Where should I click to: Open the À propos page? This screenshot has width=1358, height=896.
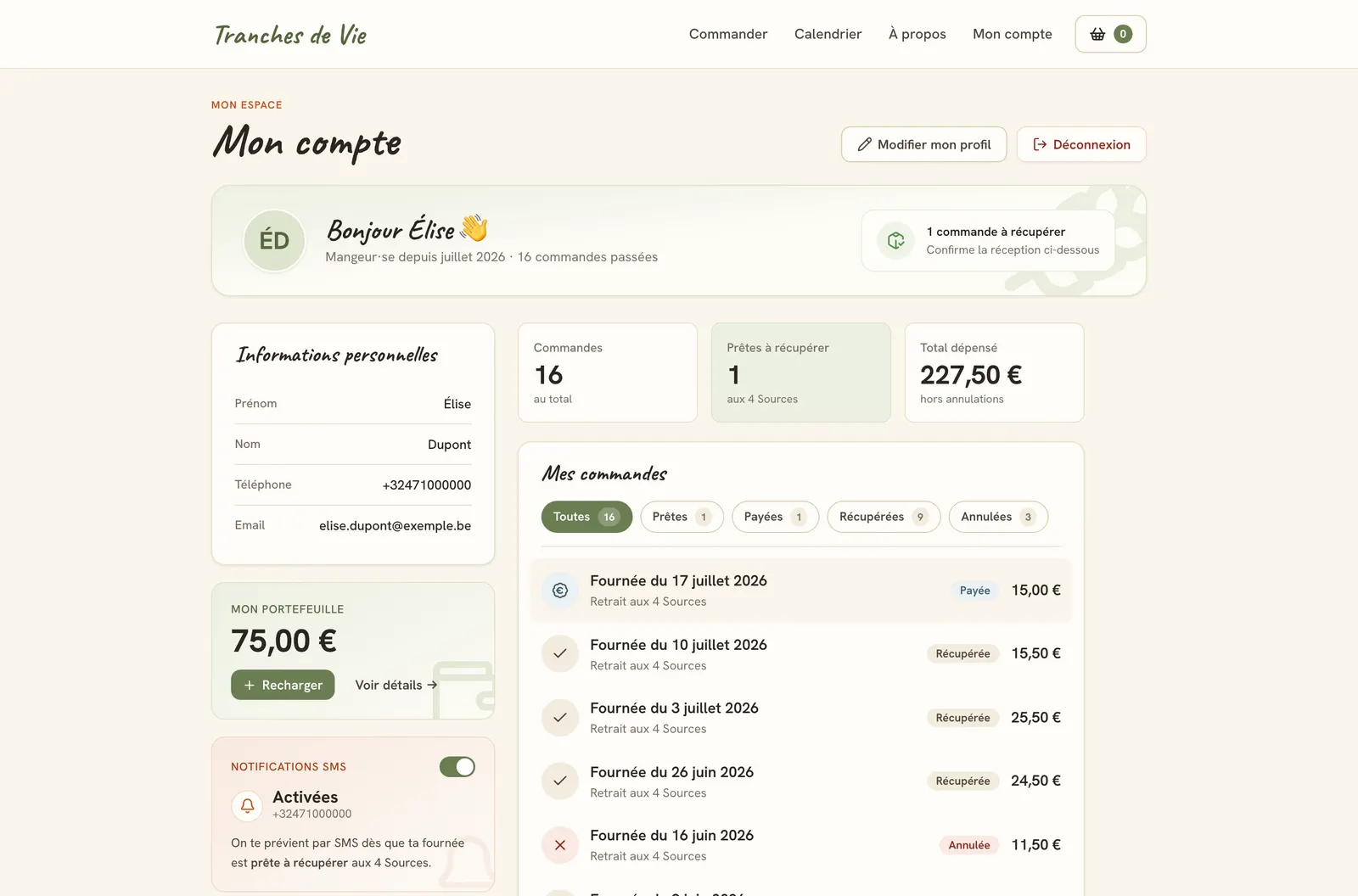pos(917,34)
